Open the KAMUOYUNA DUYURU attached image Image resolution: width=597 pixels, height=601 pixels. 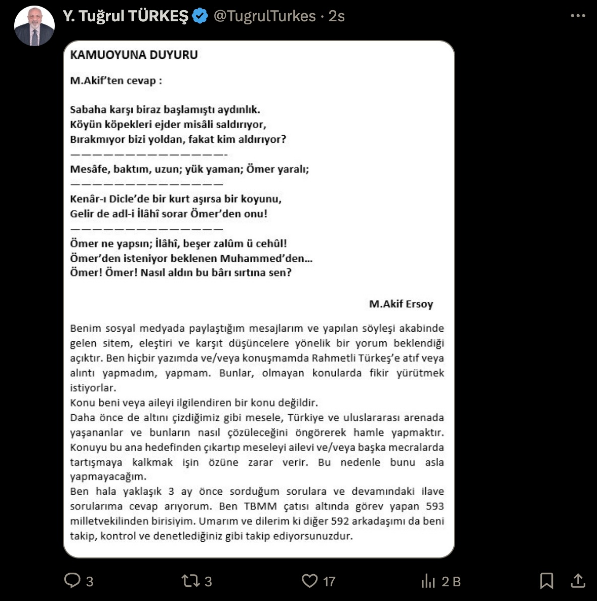click(259, 299)
